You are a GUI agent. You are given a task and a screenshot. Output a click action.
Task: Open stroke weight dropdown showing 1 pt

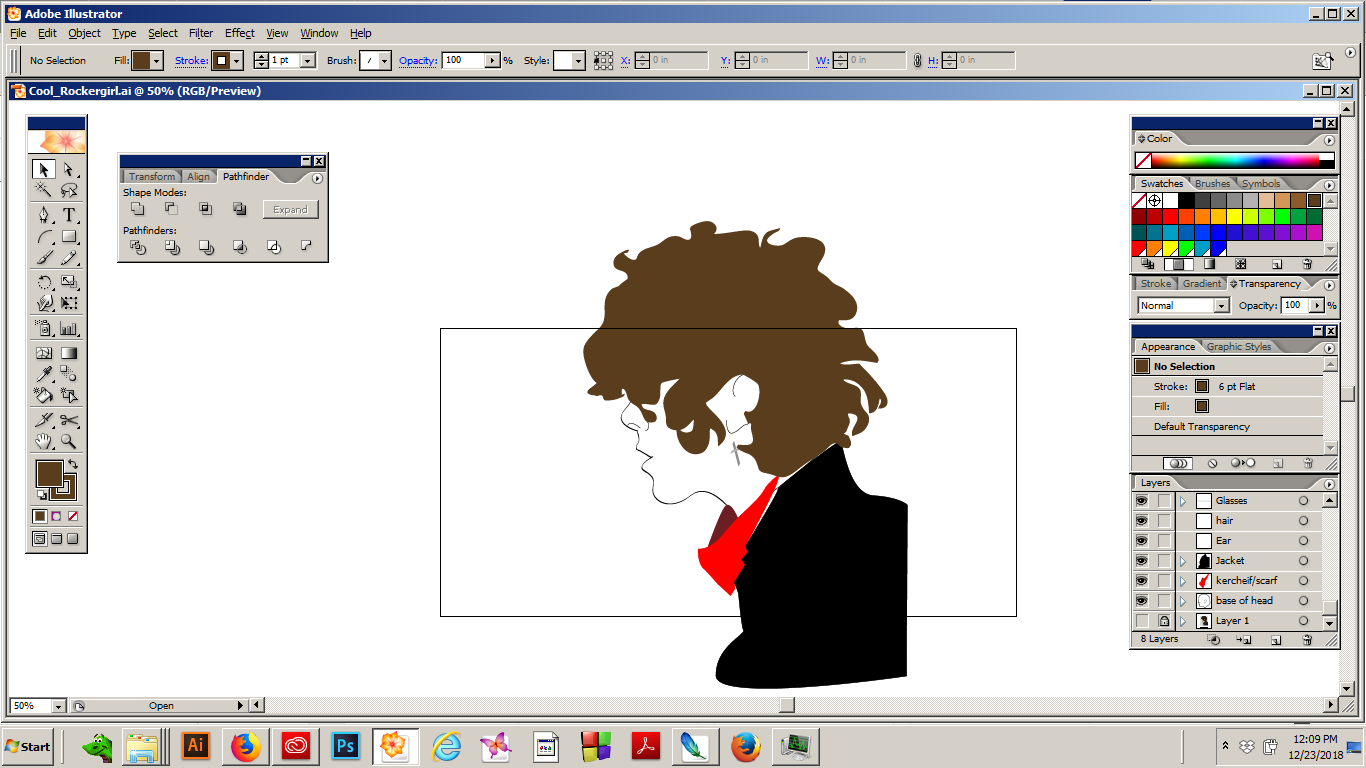(x=307, y=61)
